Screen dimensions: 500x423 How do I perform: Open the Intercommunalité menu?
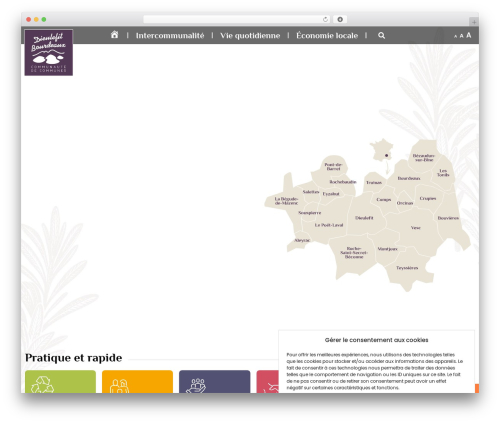point(170,35)
